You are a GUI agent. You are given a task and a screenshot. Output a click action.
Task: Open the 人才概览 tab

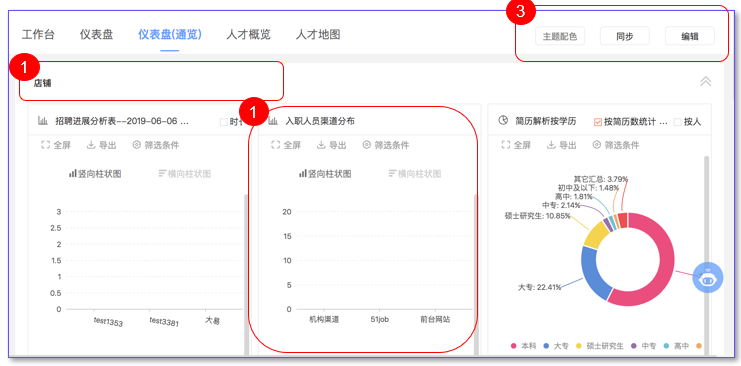pyautogui.click(x=249, y=35)
